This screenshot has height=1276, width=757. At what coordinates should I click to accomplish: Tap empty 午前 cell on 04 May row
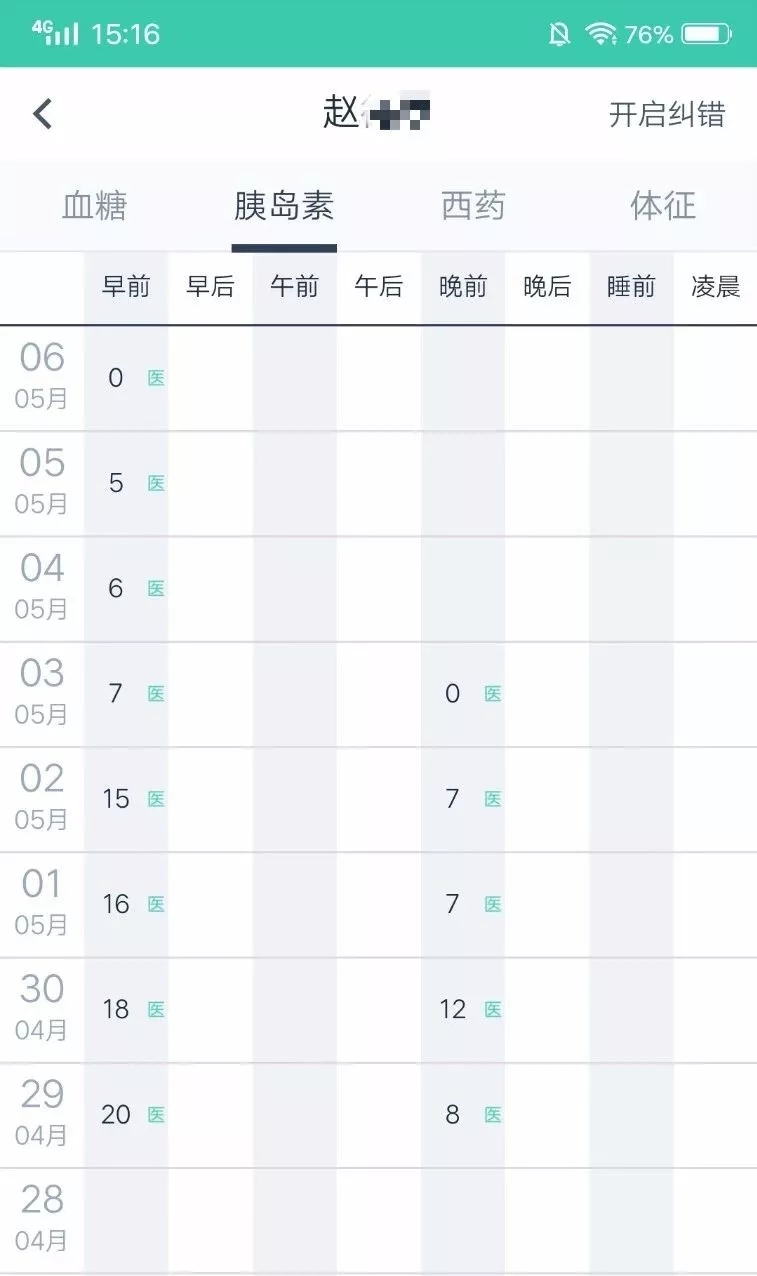coord(294,589)
